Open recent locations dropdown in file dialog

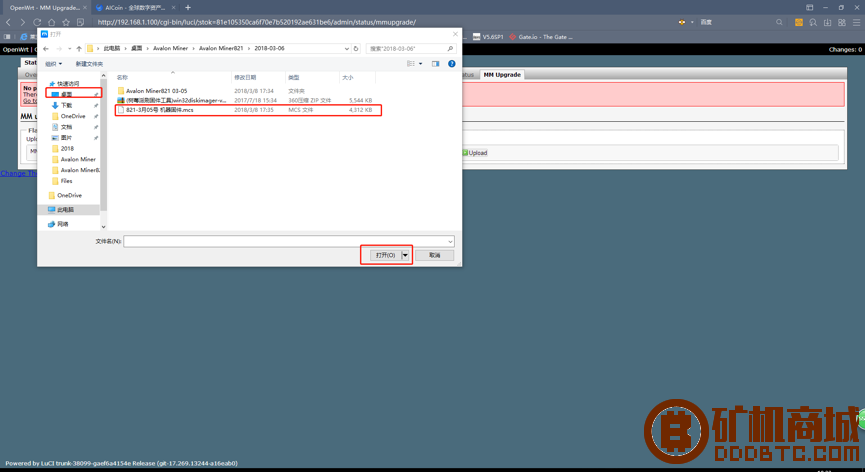pos(70,49)
